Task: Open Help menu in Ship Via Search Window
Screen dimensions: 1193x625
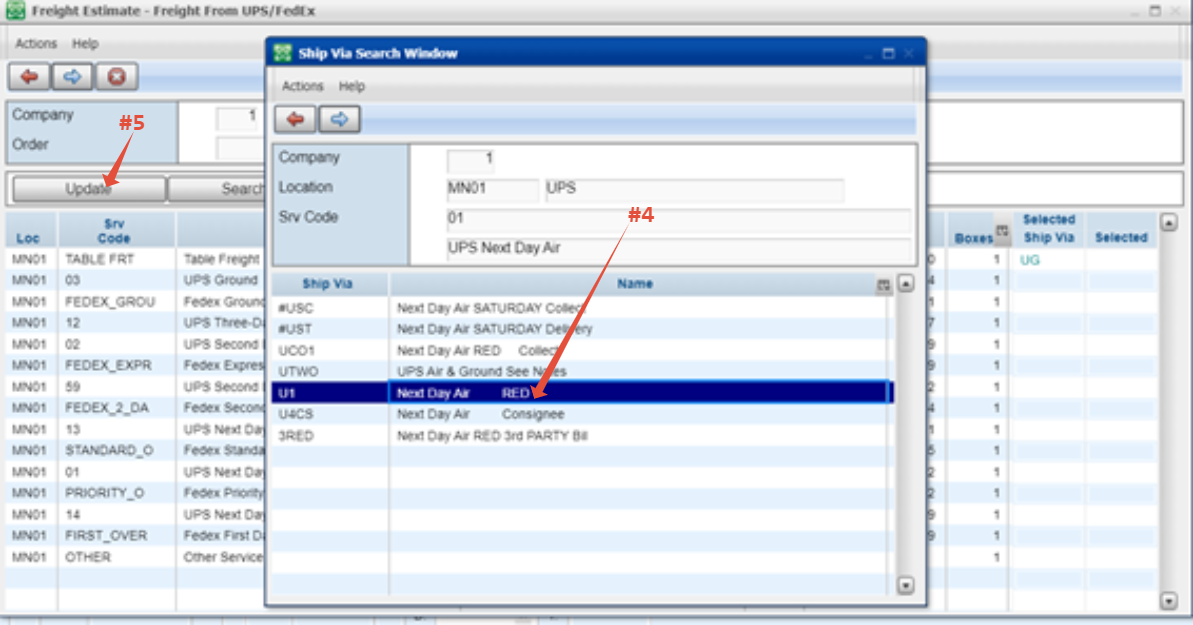Action: click(x=352, y=86)
